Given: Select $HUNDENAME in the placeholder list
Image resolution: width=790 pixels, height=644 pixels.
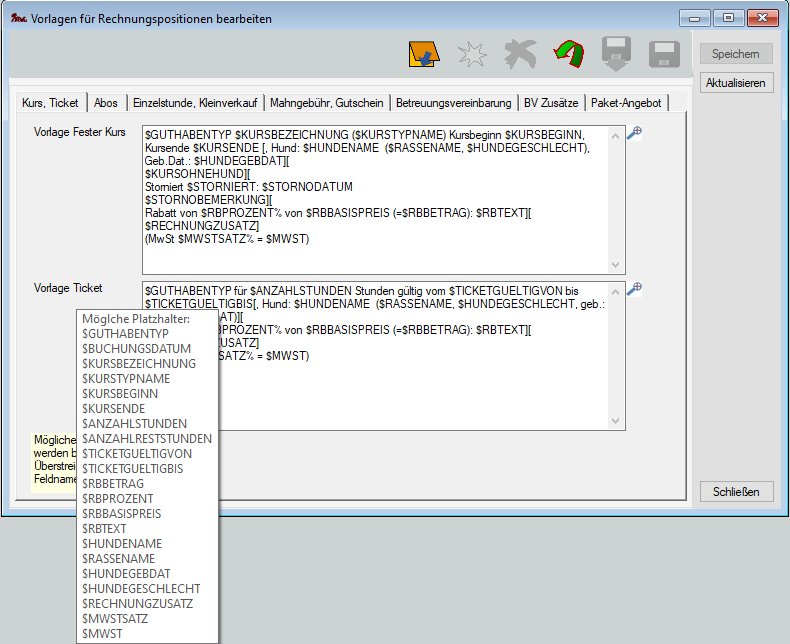Looking at the screenshot, I should (x=122, y=544).
